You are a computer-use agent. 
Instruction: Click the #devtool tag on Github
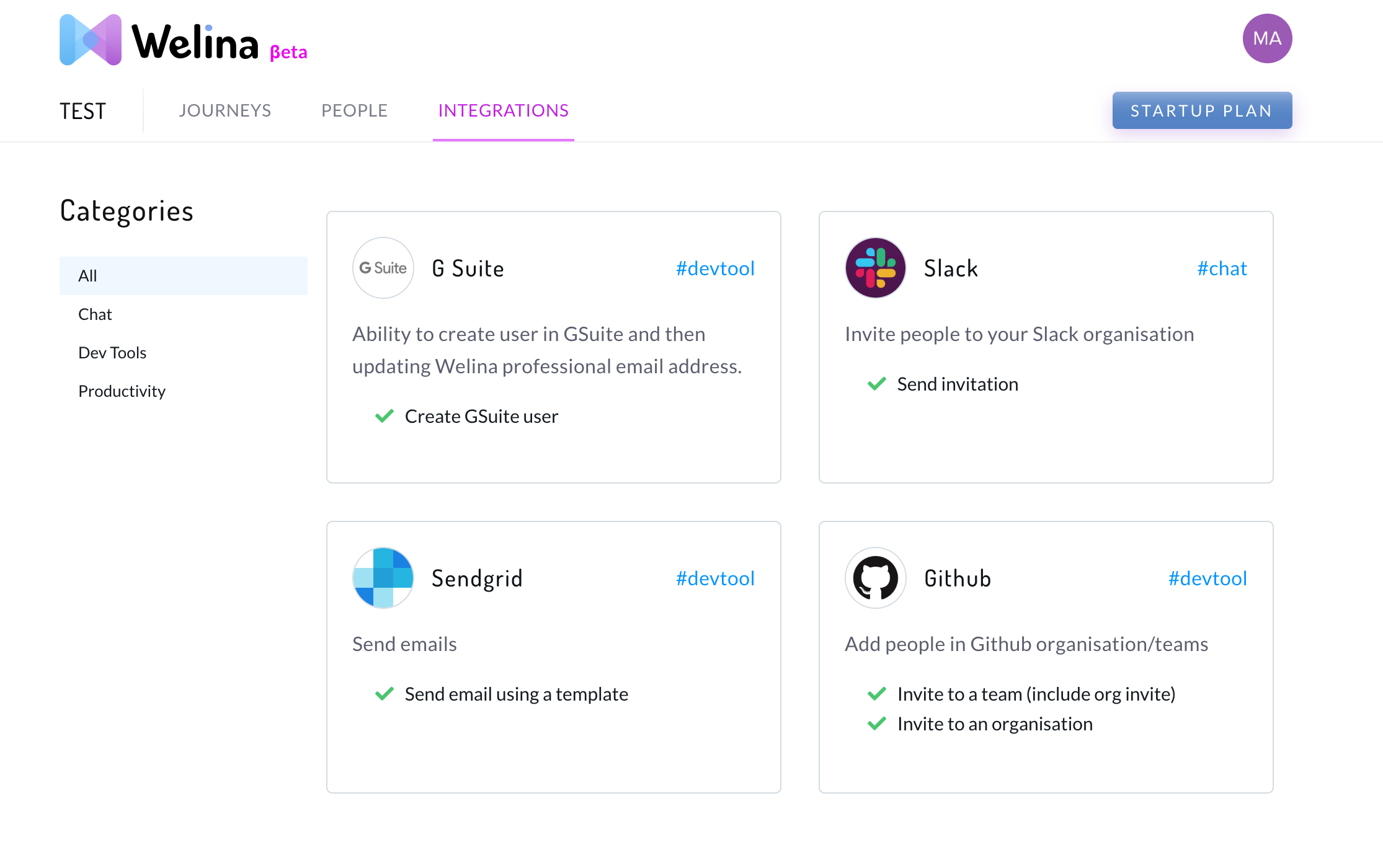tap(1207, 578)
